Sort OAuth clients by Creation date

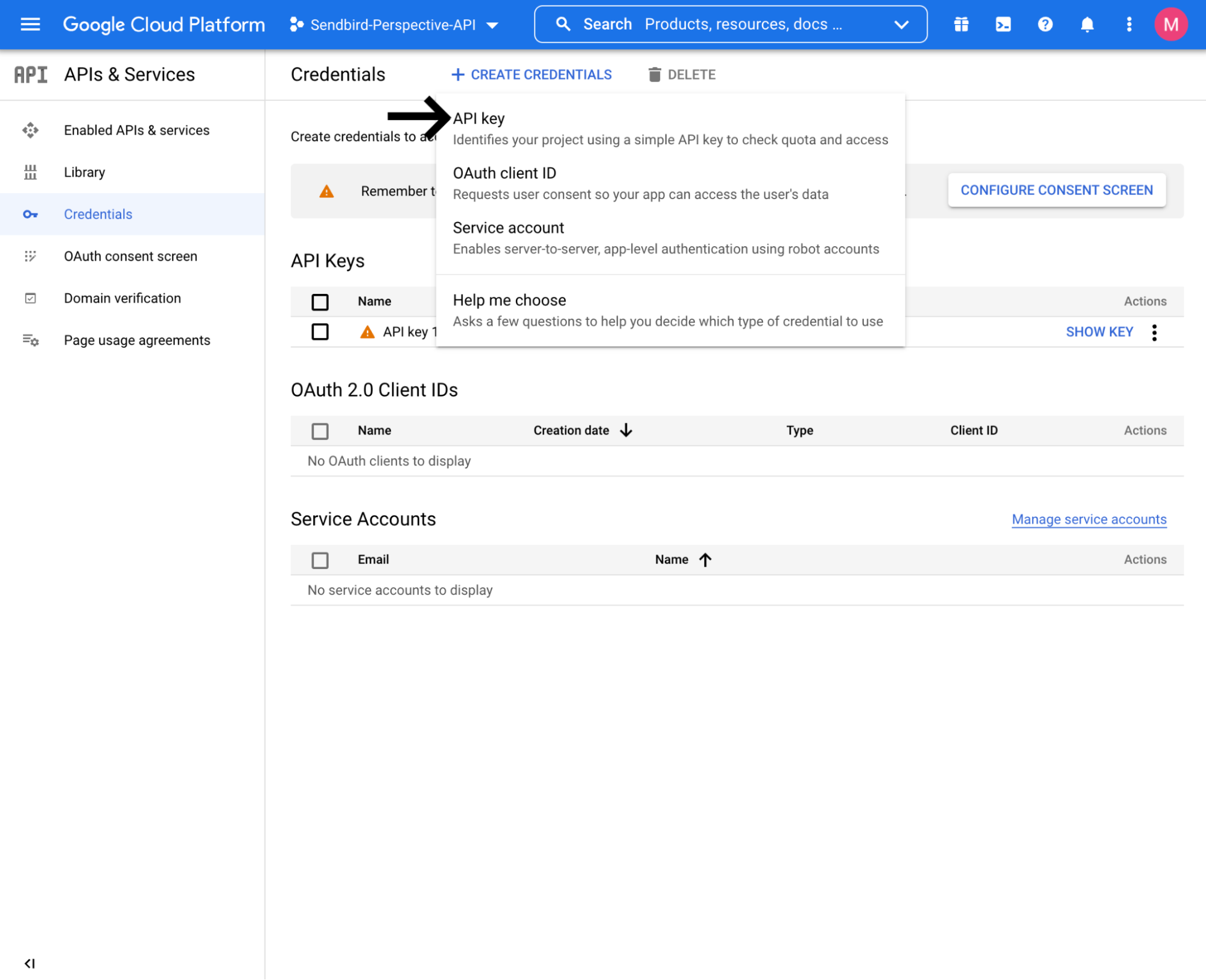[x=582, y=430]
